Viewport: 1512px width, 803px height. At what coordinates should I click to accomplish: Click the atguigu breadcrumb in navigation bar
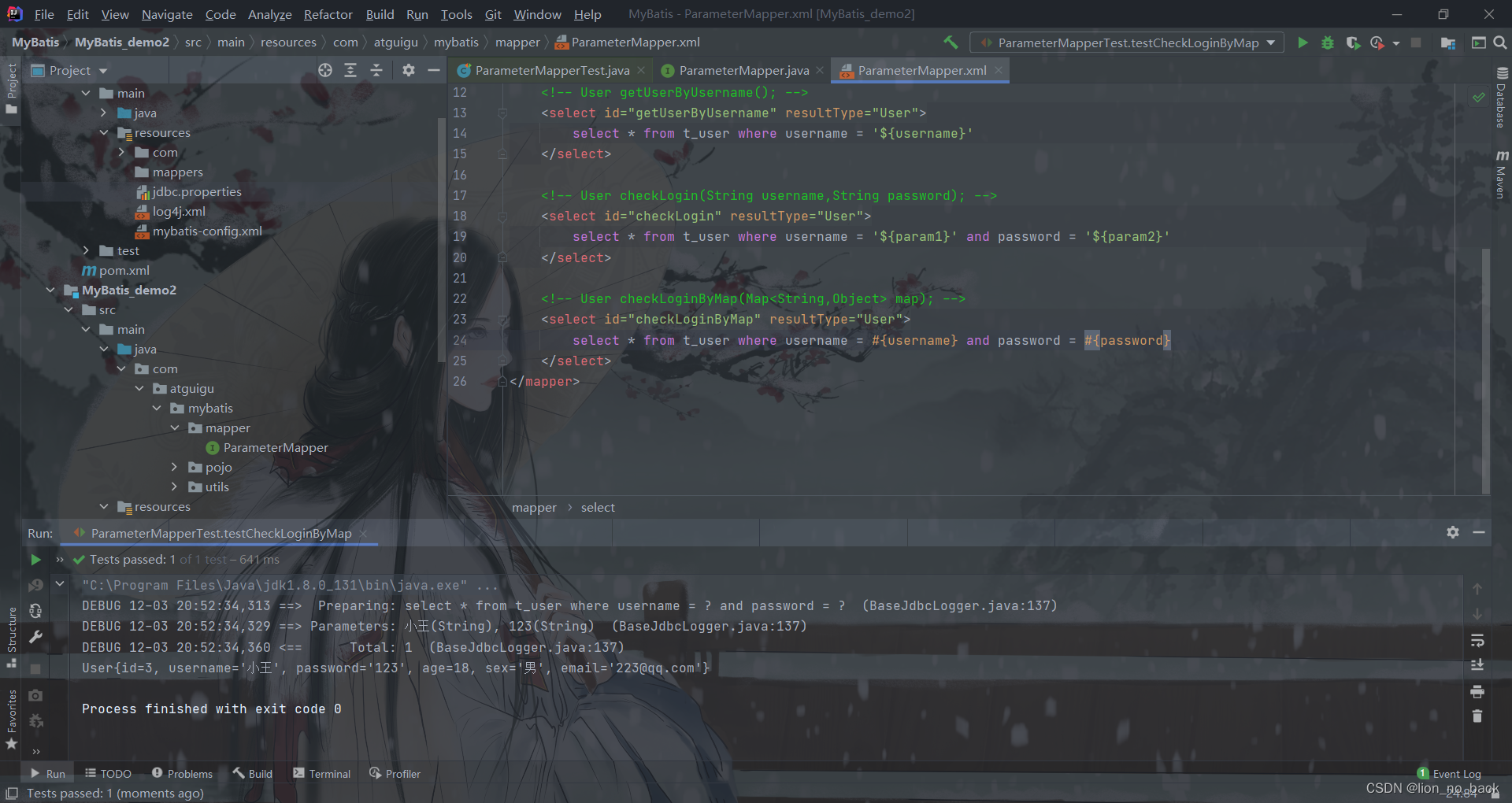pos(395,43)
